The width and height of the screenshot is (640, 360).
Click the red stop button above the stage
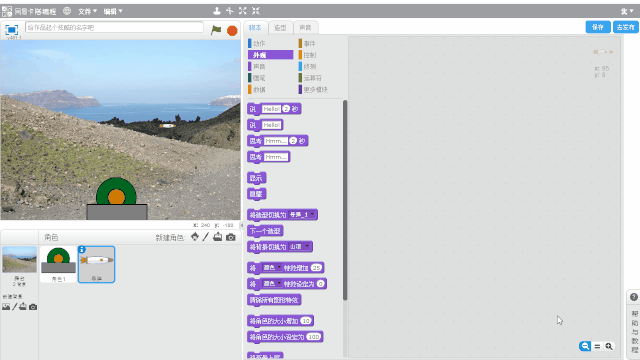pyautogui.click(x=232, y=31)
